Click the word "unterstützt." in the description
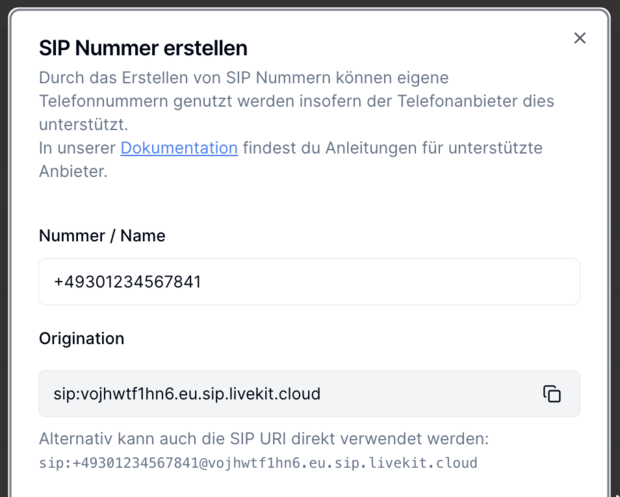The image size is (620, 497). pos(84,125)
